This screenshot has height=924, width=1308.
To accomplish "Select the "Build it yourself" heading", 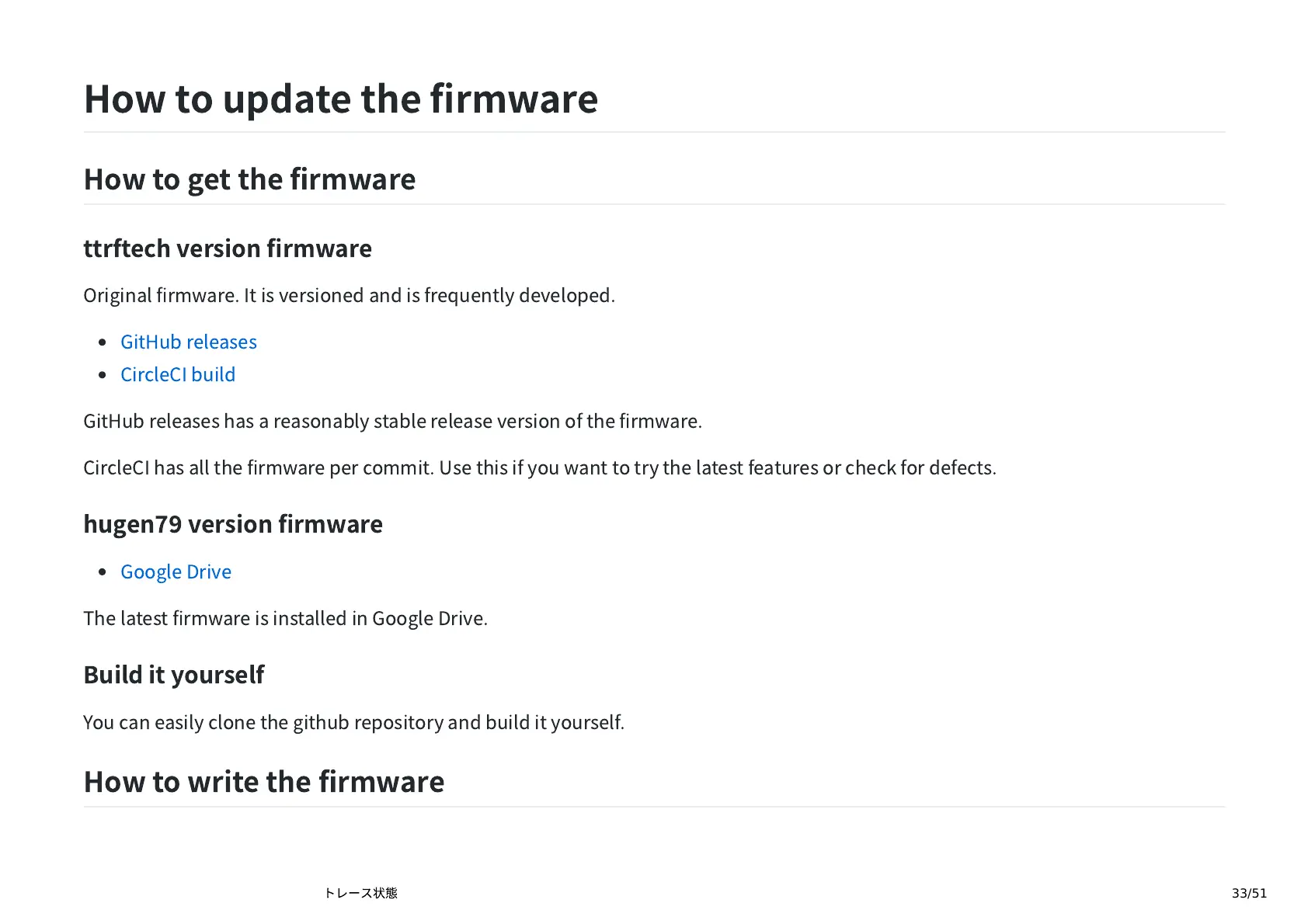I will [173, 675].
